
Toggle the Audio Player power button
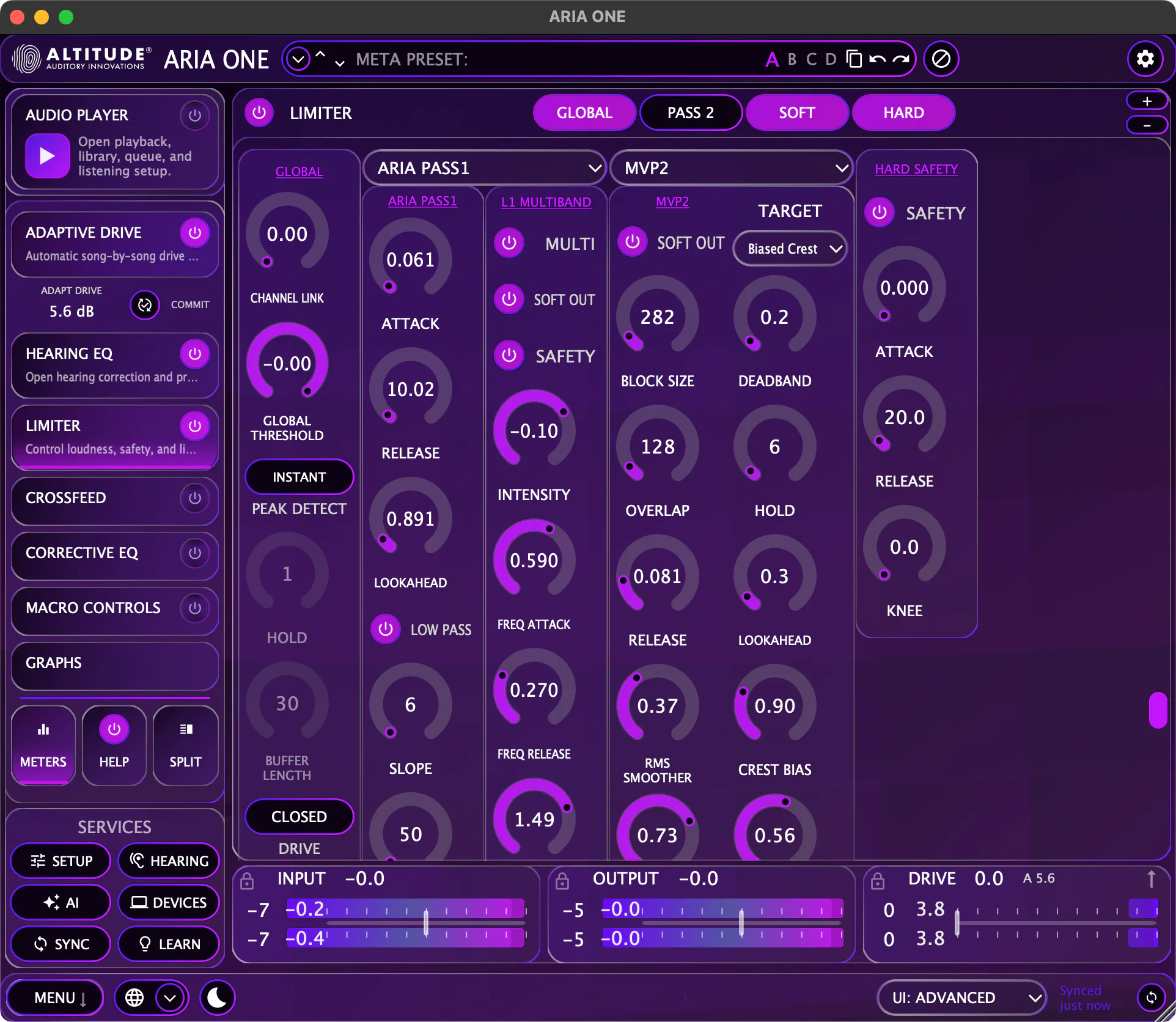tap(195, 115)
